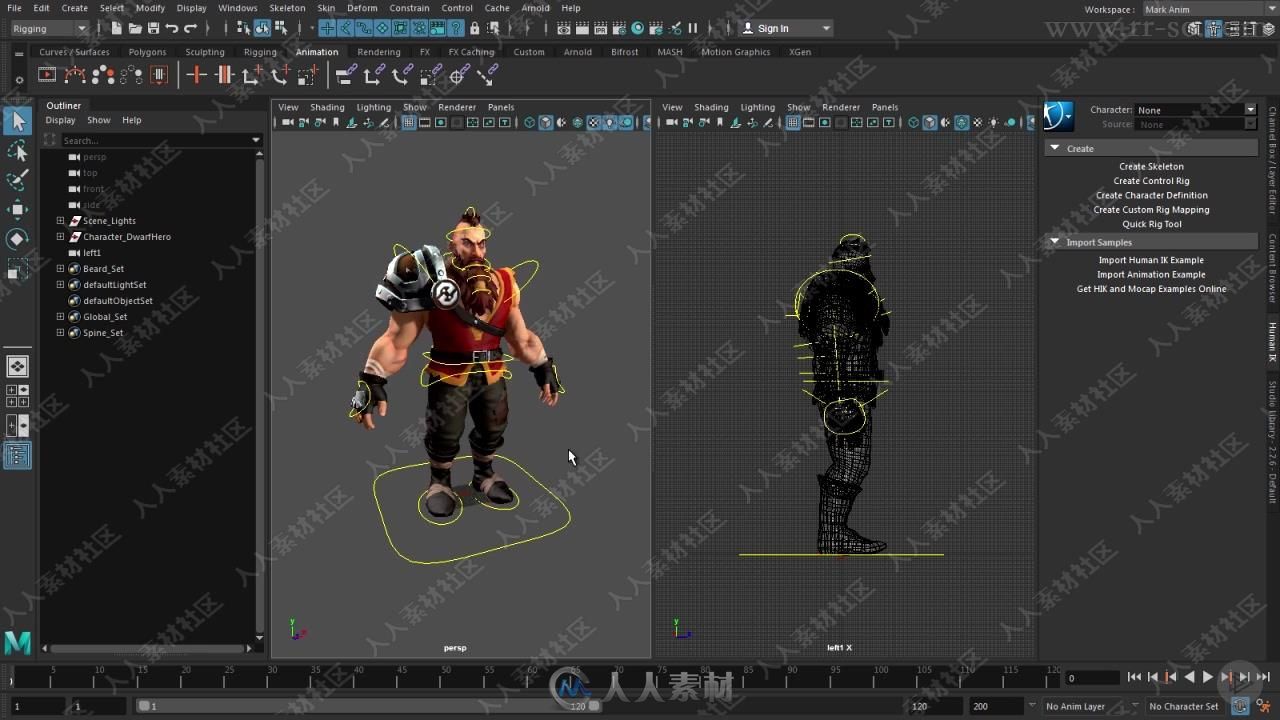The height and width of the screenshot is (720, 1280).
Task: Switch to the Polygons shelf tab
Action: pyautogui.click(x=147, y=52)
